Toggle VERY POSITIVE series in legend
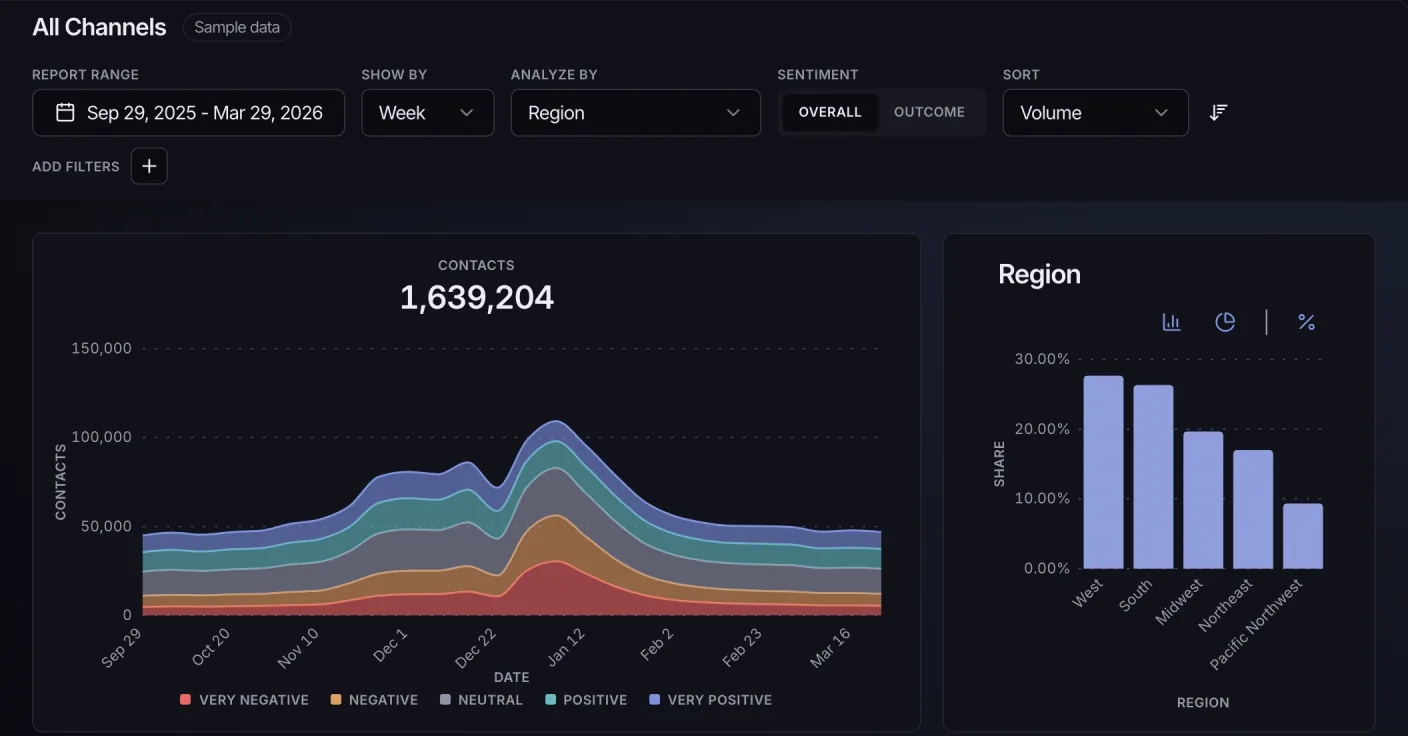The height and width of the screenshot is (736, 1408). point(710,700)
